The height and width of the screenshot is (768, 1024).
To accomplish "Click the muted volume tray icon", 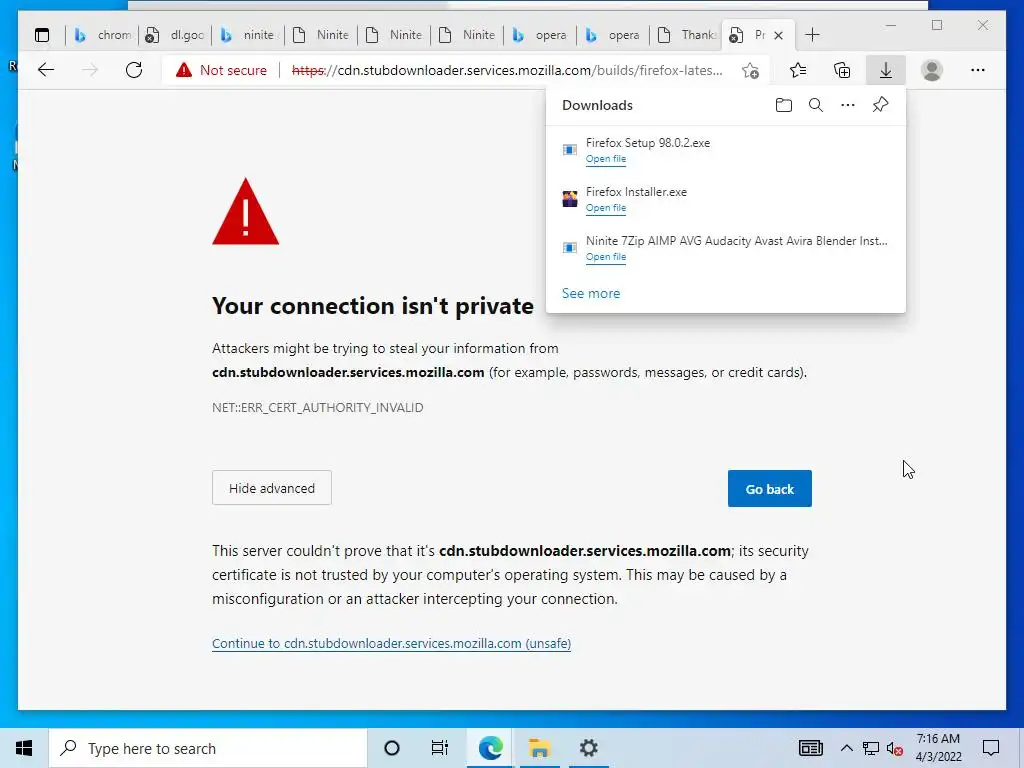I will [x=895, y=748].
